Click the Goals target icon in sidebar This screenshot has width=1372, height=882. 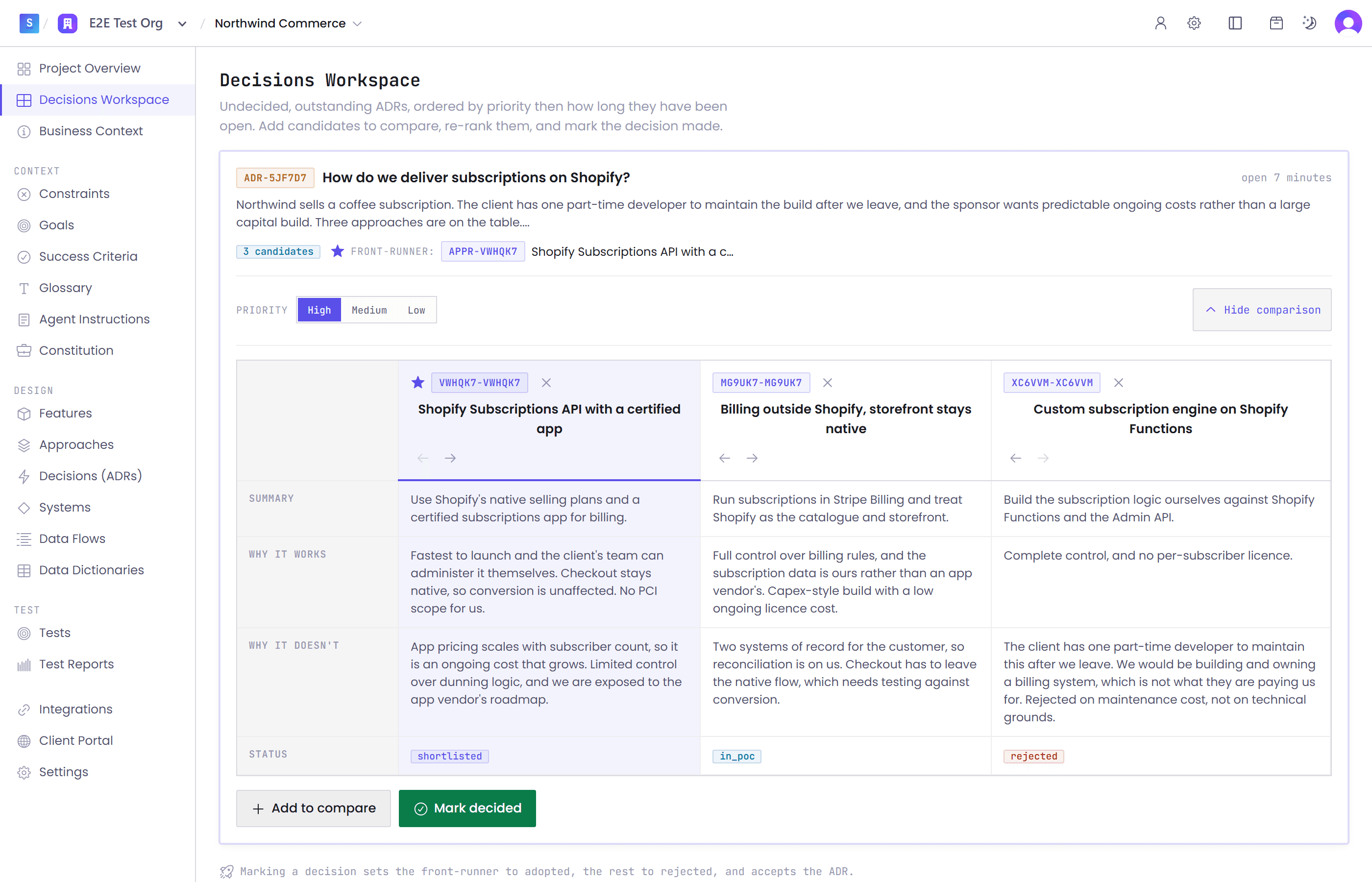coord(24,226)
